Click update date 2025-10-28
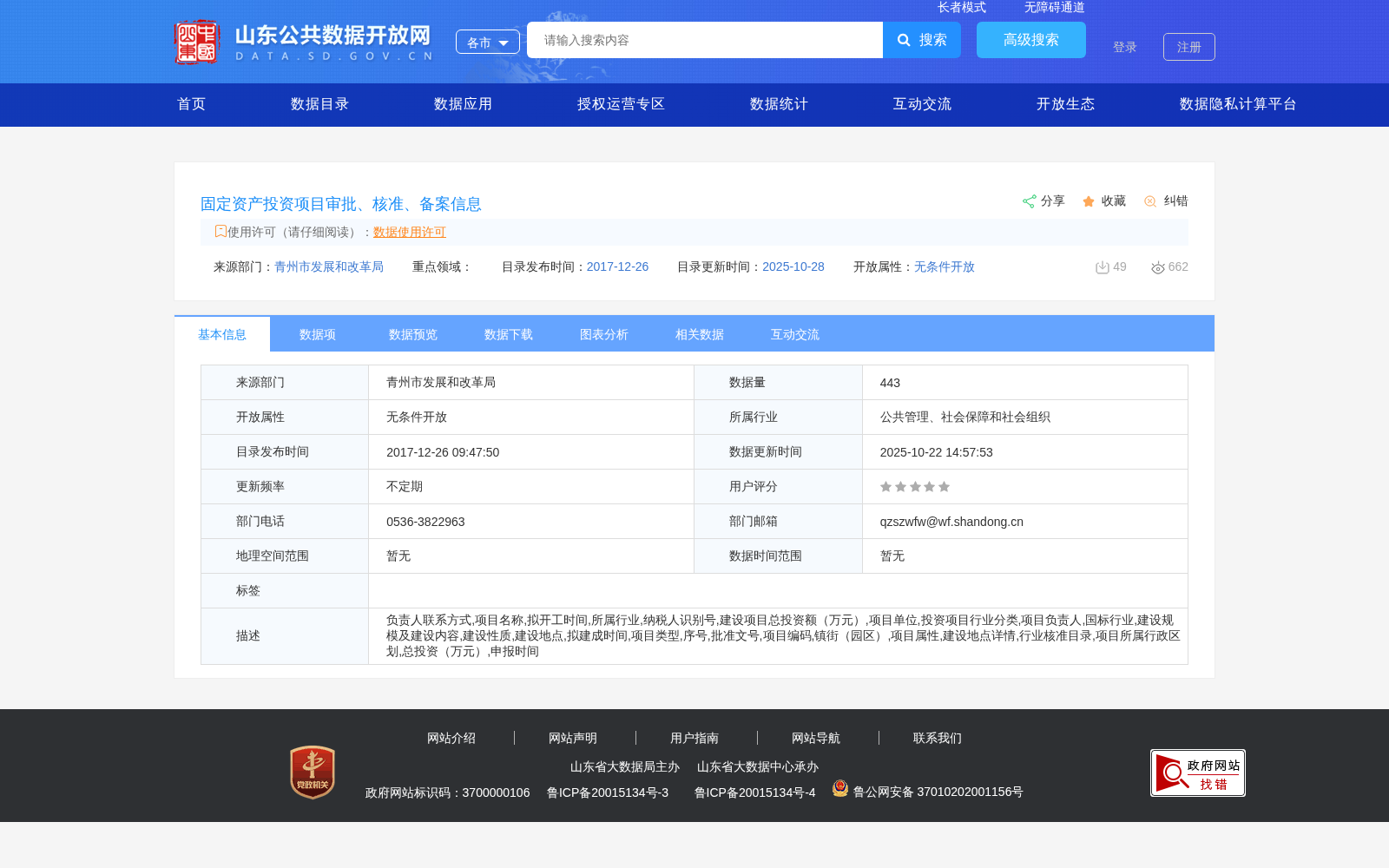 pyautogui.click(x=793, y=266)
